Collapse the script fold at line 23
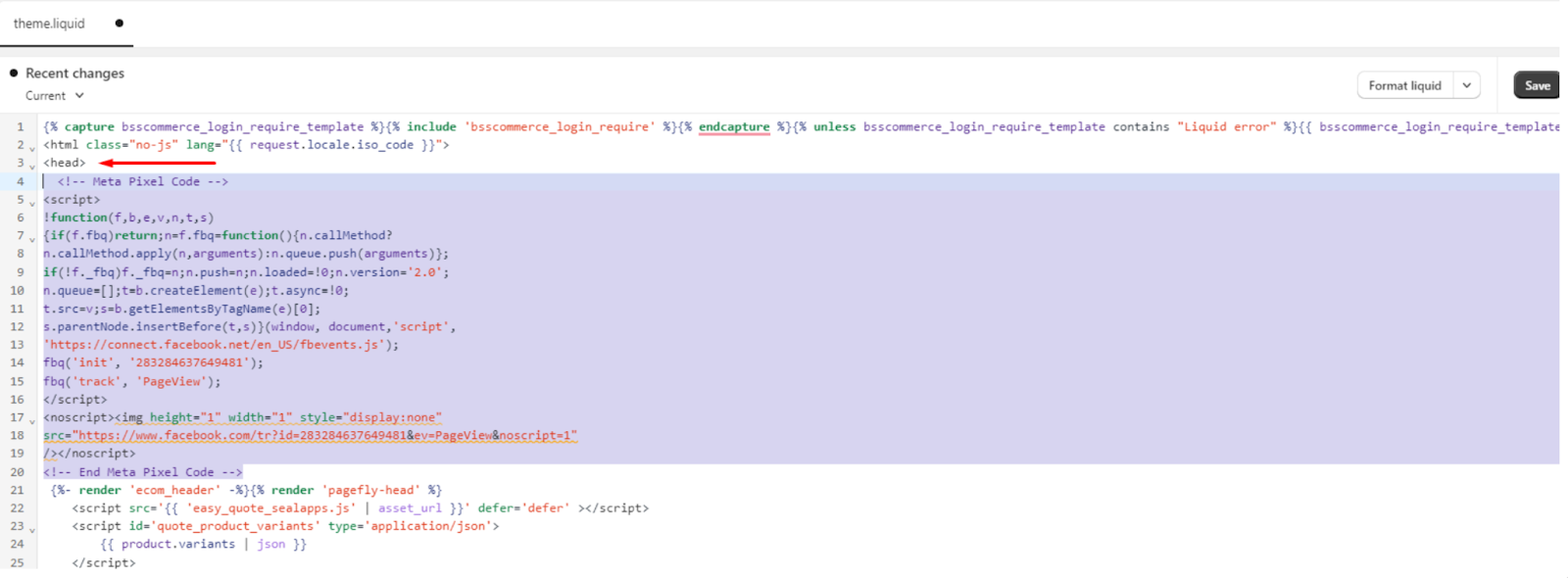 32,530
